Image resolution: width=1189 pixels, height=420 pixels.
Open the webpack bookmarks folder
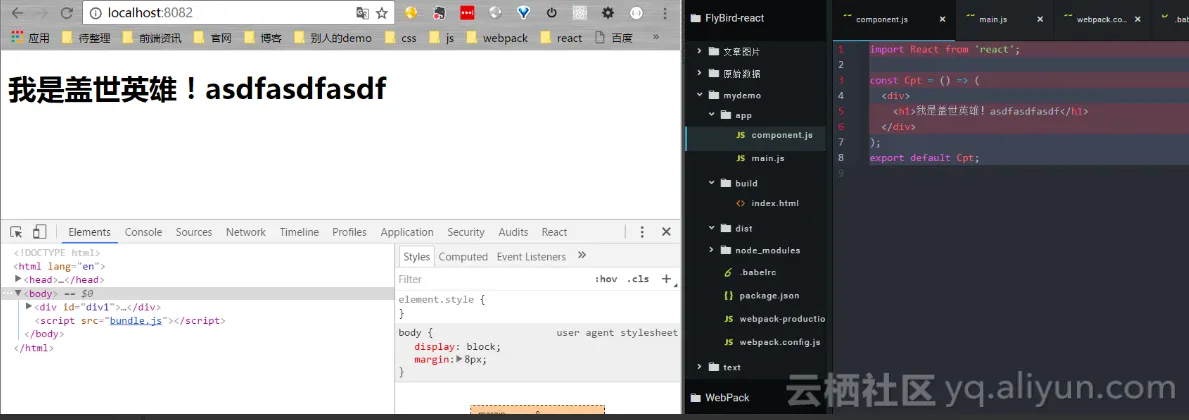497,38
